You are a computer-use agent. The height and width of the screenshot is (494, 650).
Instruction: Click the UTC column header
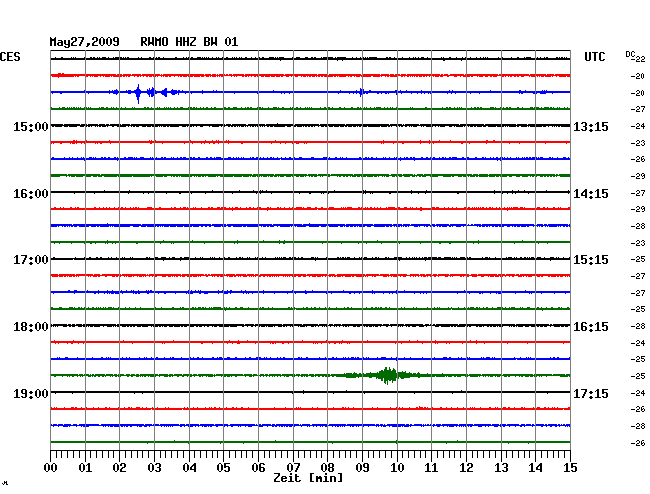pos(594,56)
